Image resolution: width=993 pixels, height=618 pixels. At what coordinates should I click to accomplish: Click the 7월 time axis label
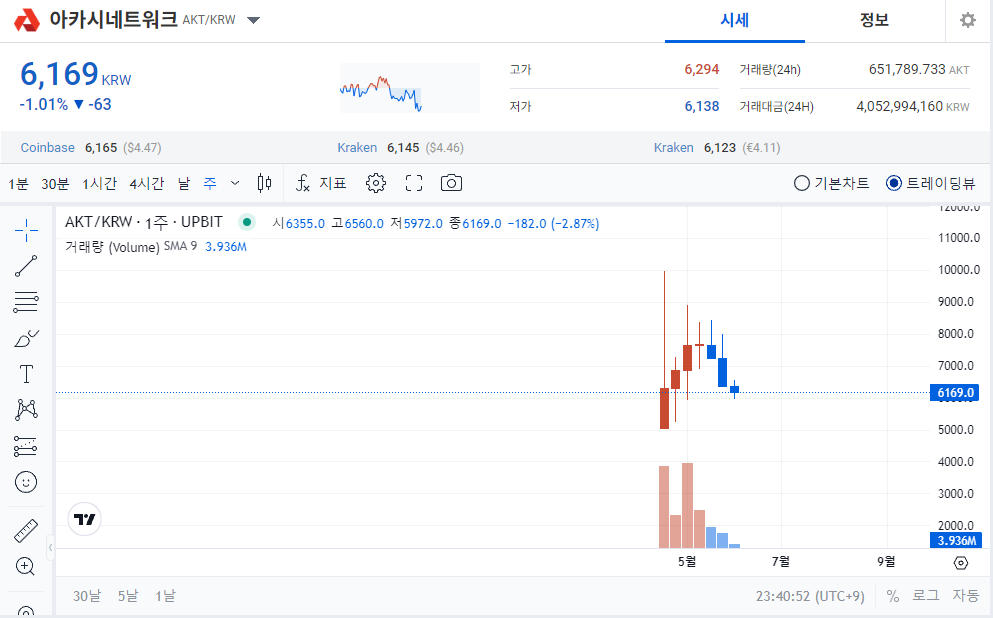pyautogui.click(x=781, y=562)
